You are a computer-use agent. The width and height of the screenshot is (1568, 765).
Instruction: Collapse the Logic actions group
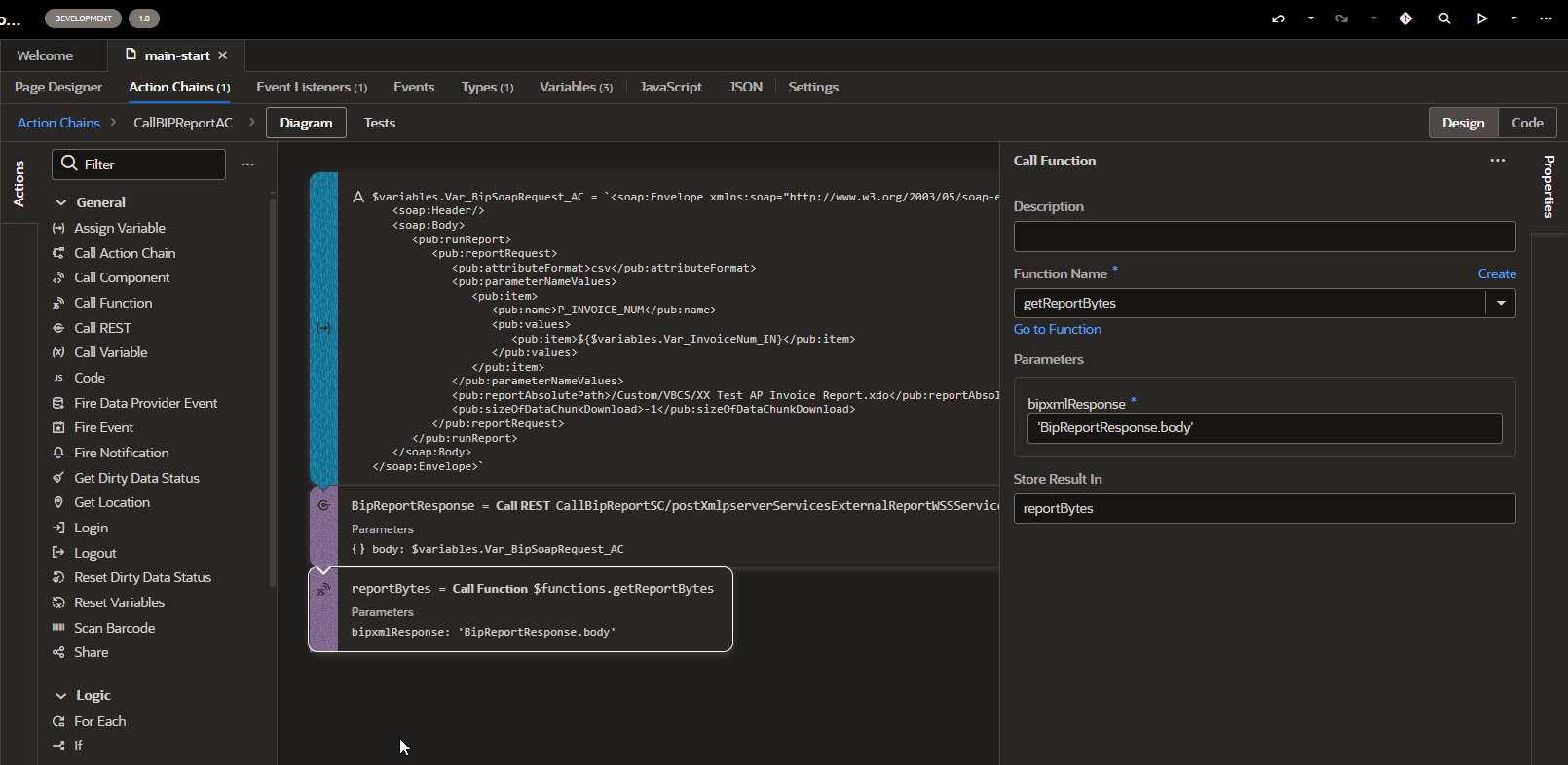61,696
